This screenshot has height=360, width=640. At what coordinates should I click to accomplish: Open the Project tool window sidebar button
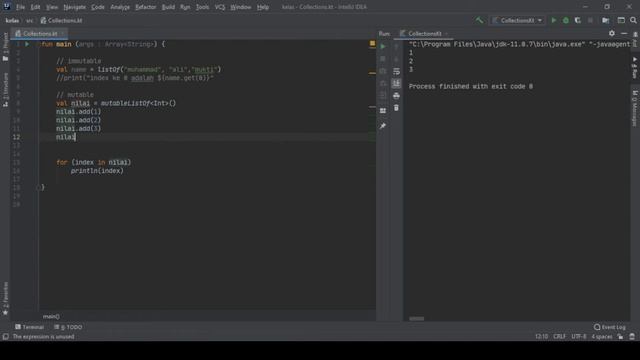(5, 46)
